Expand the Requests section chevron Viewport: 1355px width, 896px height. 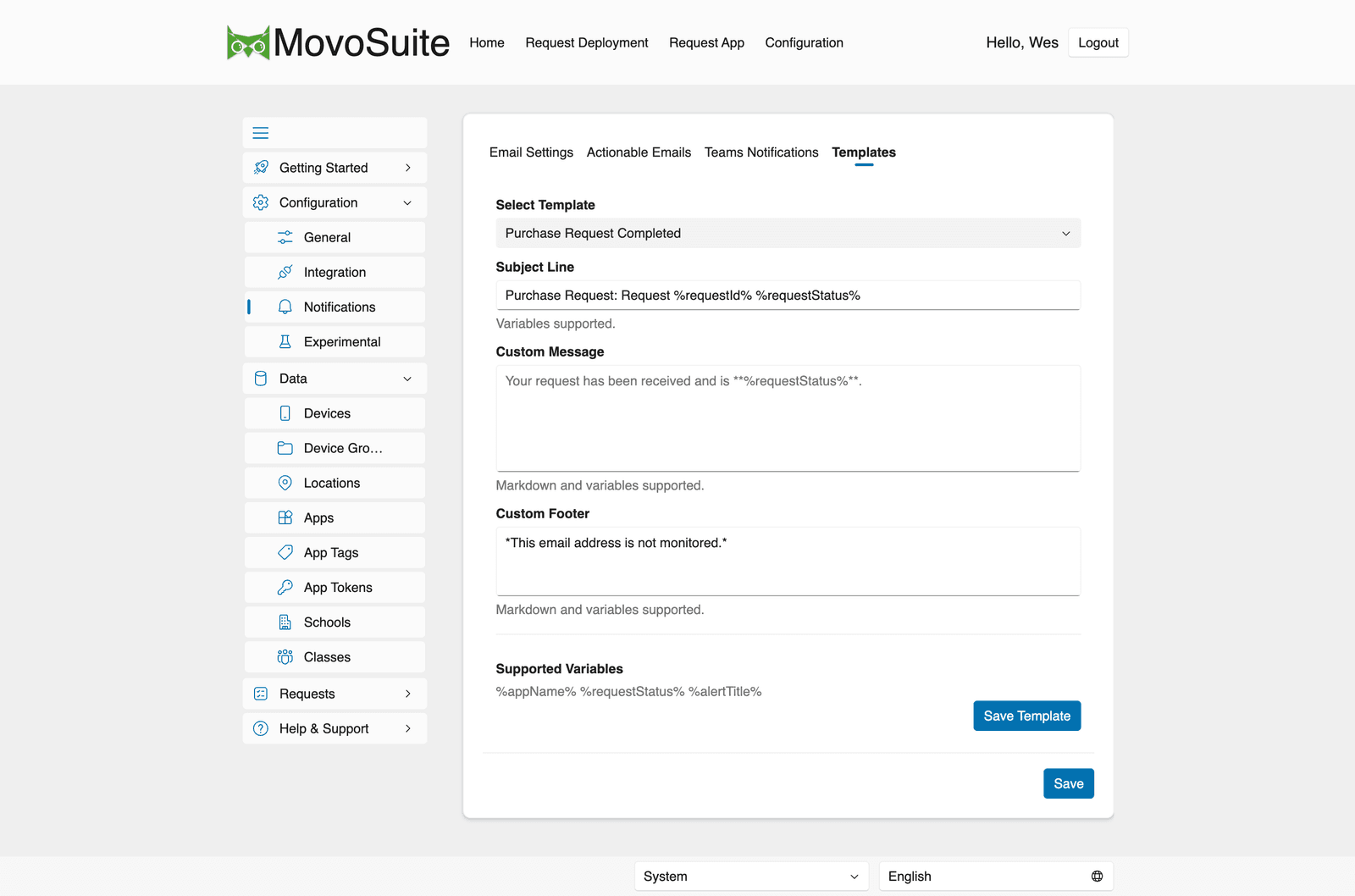[408, 694]
